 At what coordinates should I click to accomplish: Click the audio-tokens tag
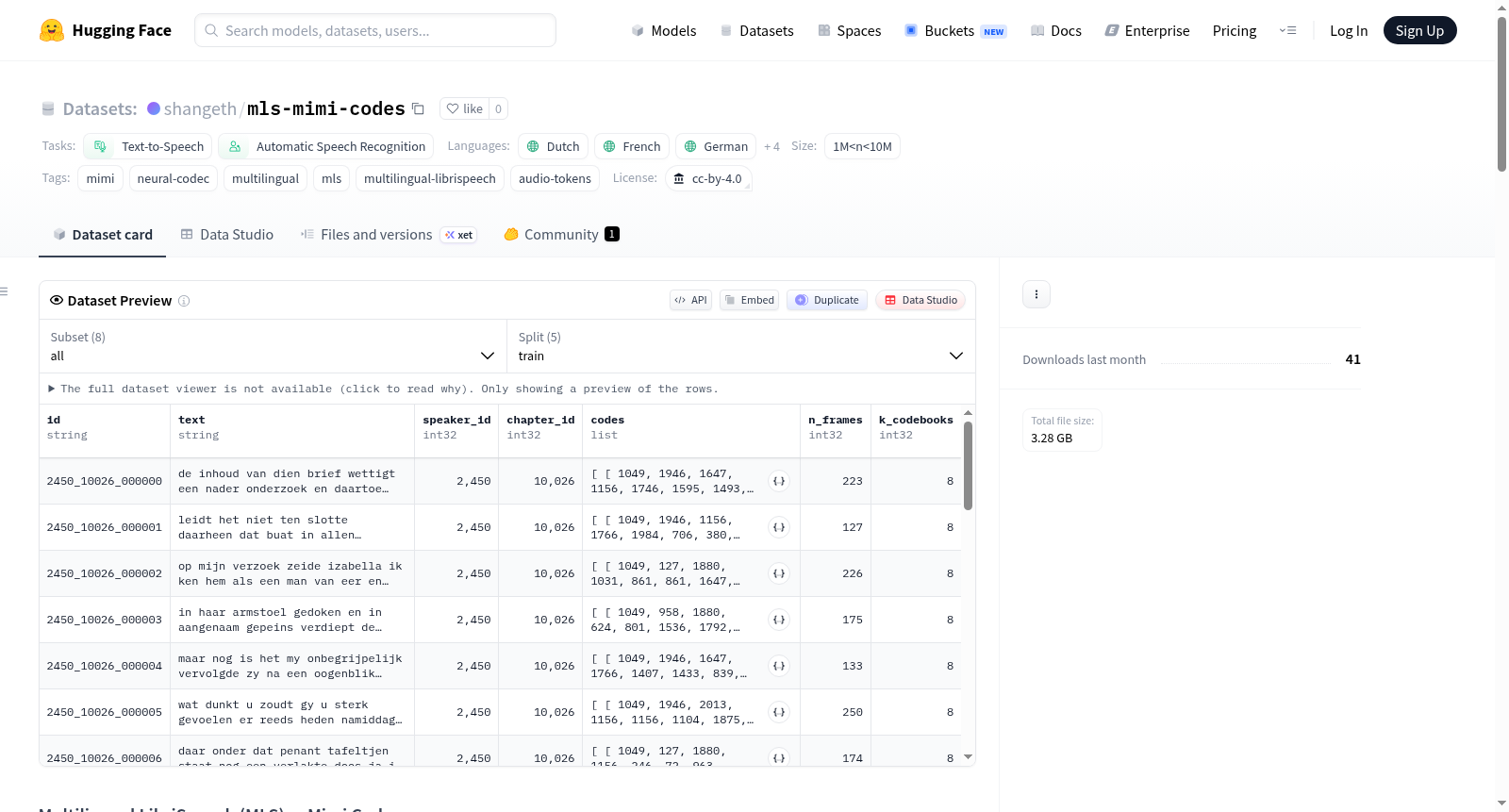(555, 178)
